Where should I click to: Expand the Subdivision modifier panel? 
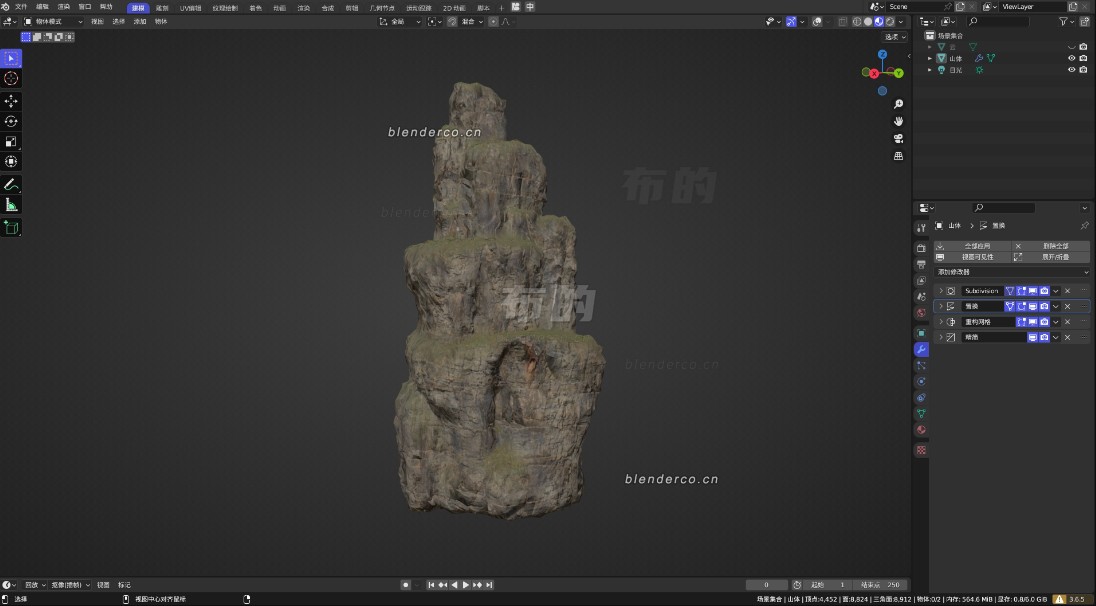(x=941, y=291)
